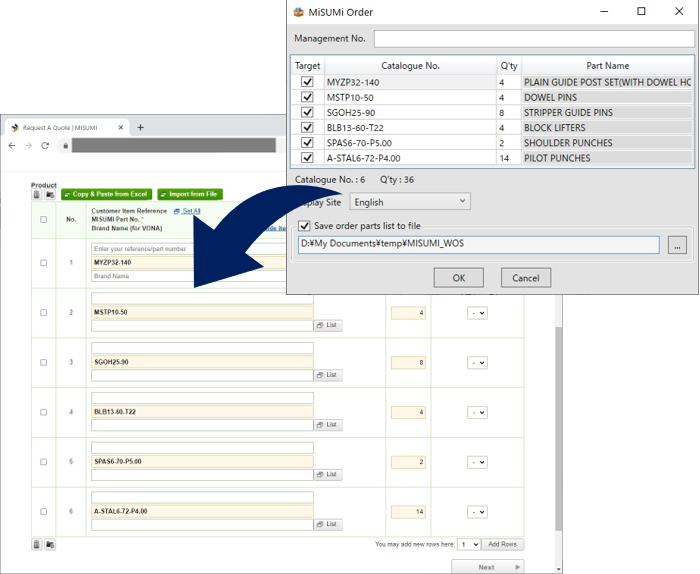Open dropdown in SGOH25-90 row

pyautogui.click(x=477, y=363)
